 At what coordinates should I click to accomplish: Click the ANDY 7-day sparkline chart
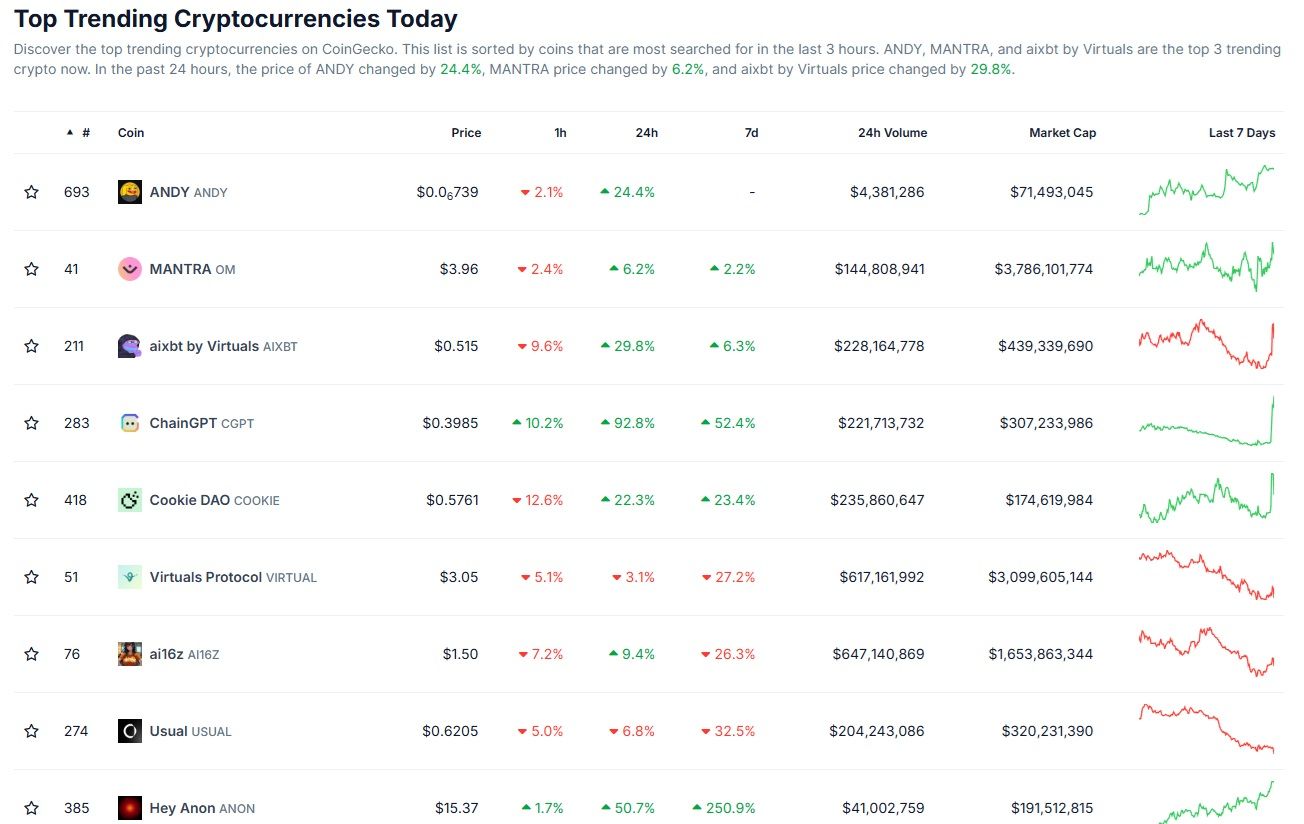pos(1206,192)
